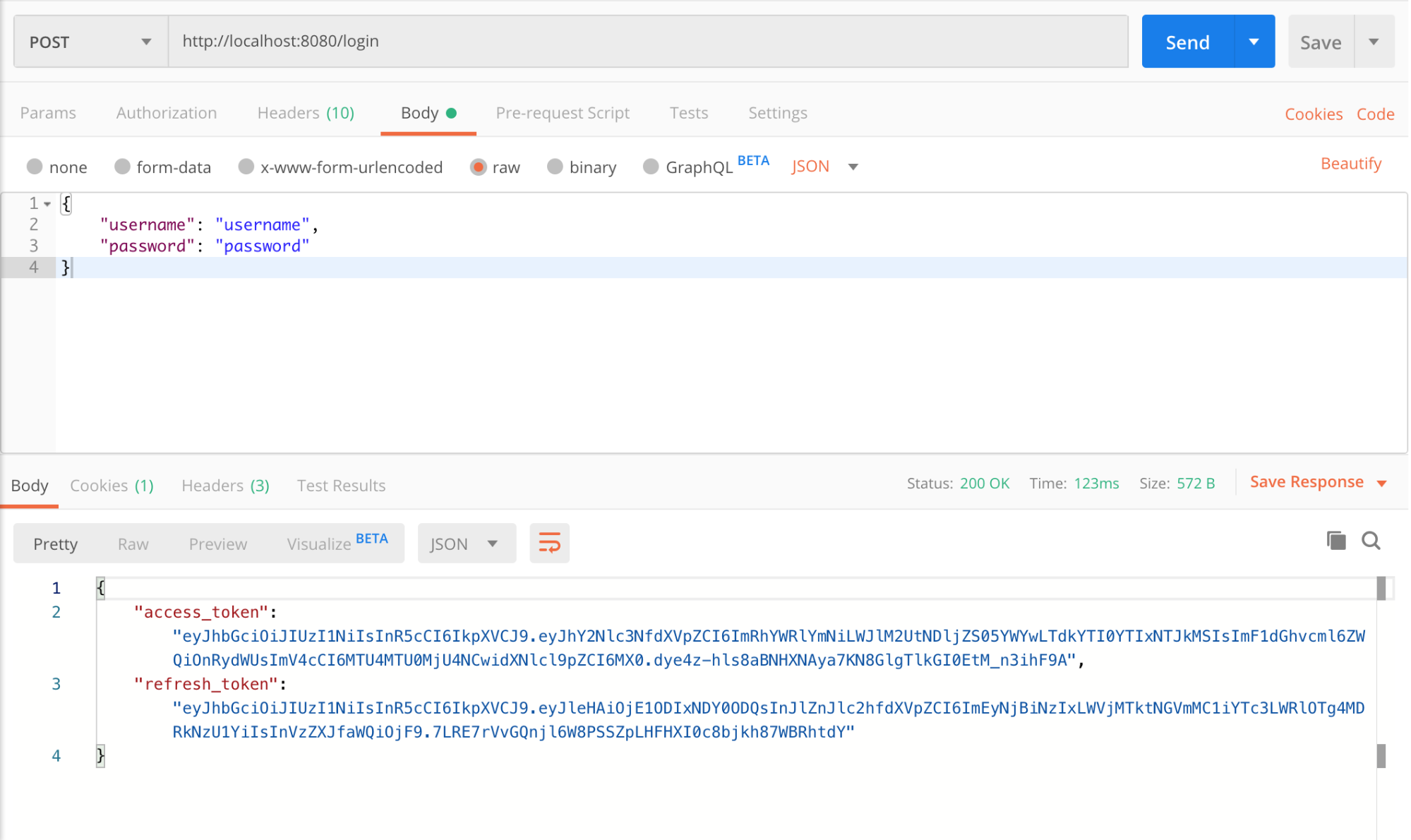Click the search icon in response panel

click(x=1371, y=543)
